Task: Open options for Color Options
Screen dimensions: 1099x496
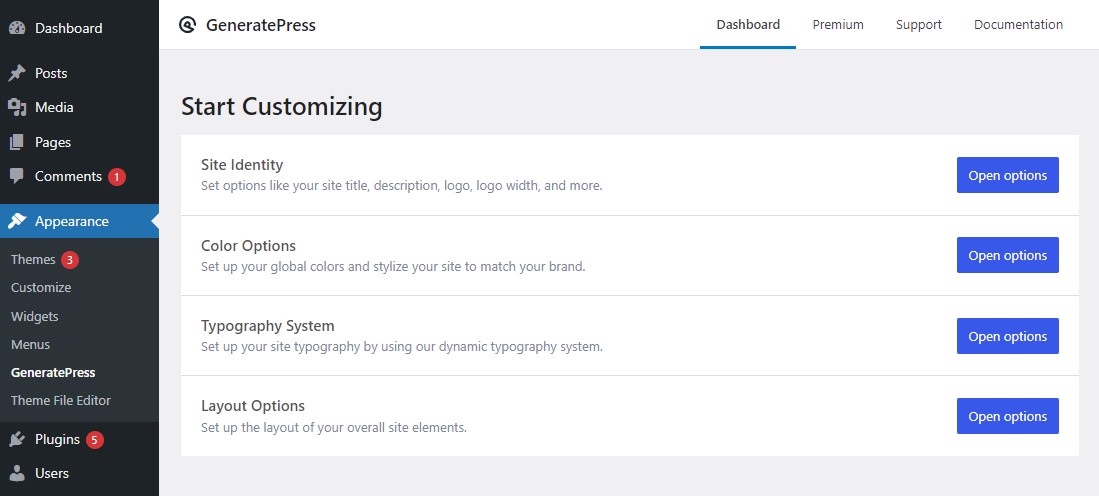Action: coord(1007,255)
